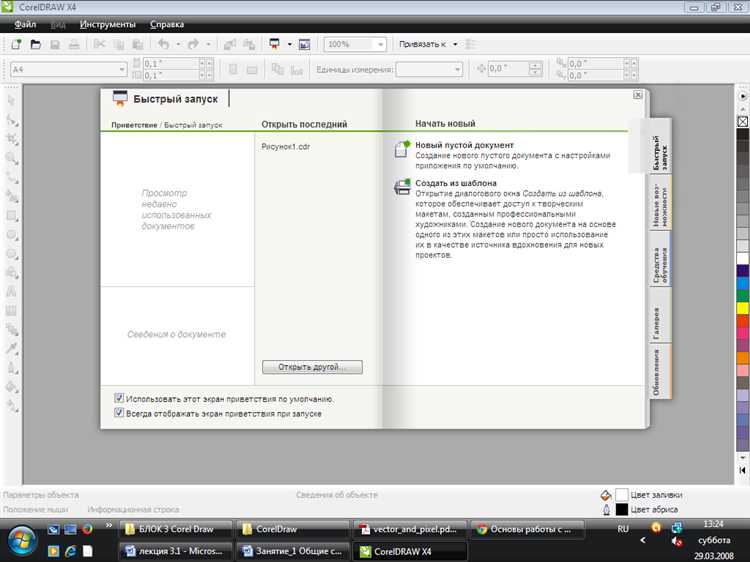
Task: Select the Ellipse tool in toolbox
Action: coord(11,234)
